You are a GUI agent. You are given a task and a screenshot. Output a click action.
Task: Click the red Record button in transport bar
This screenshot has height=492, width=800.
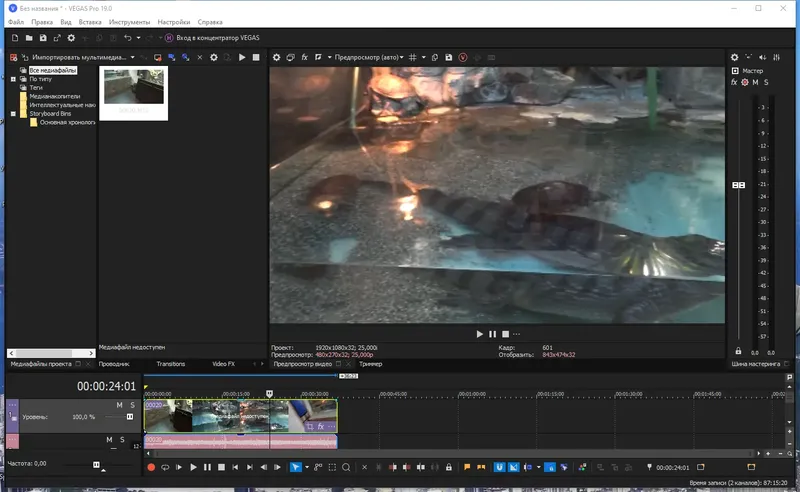152,467
